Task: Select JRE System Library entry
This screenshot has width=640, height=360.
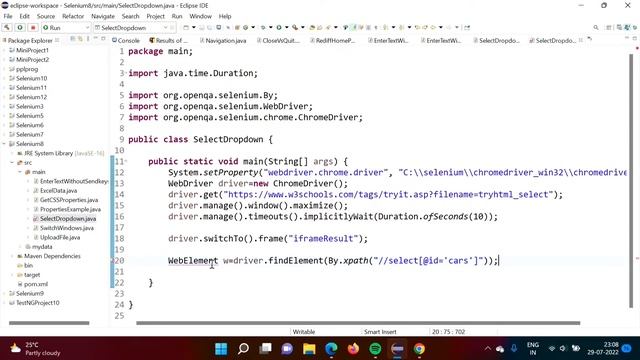Action: (60, 153)
